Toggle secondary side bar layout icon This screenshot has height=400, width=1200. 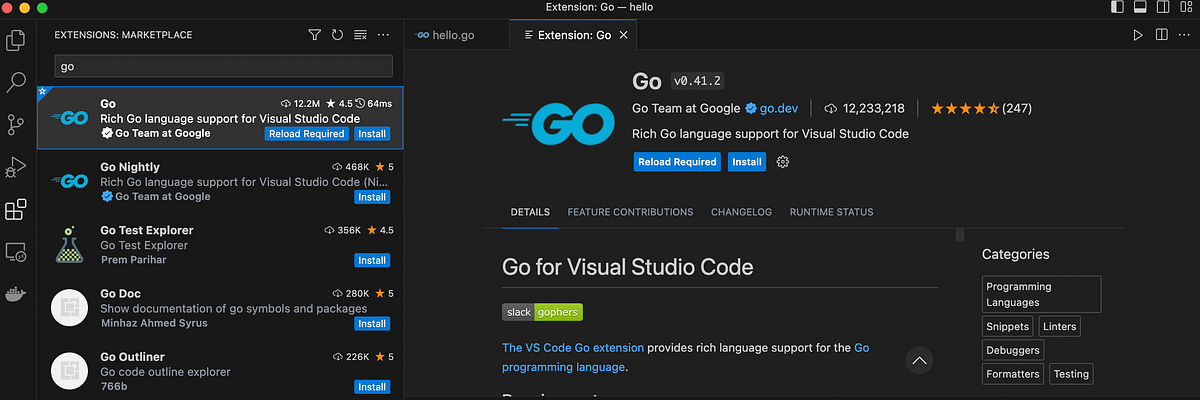(1164, 8)
